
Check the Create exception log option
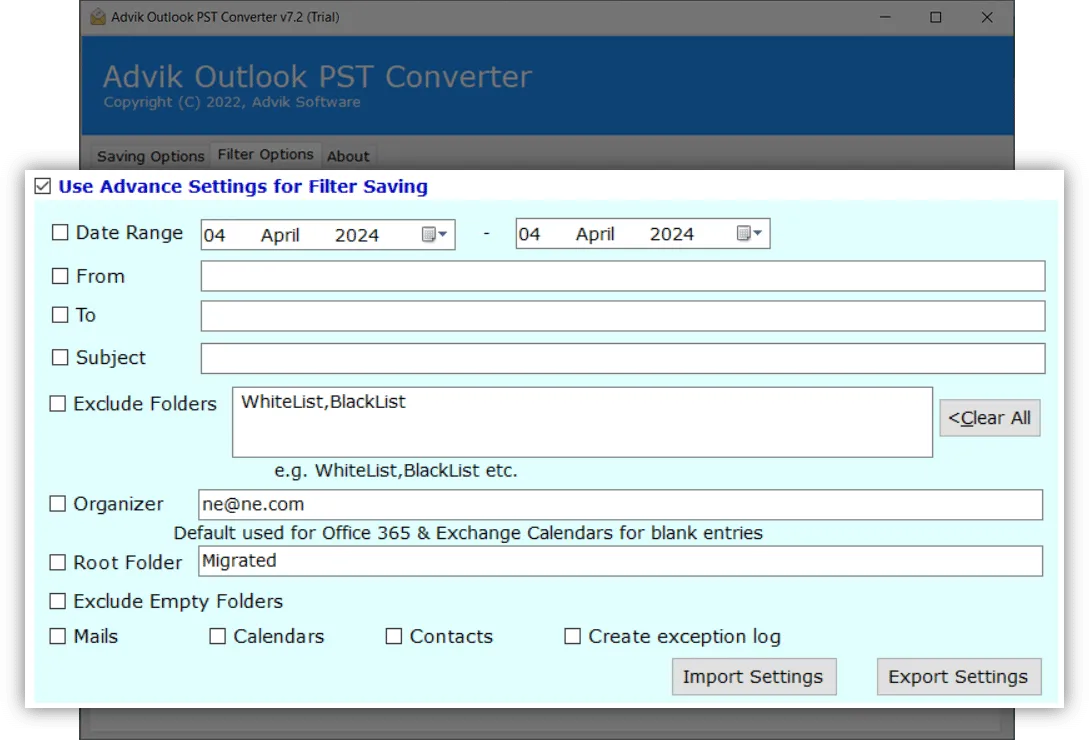(x=572, y=636)
